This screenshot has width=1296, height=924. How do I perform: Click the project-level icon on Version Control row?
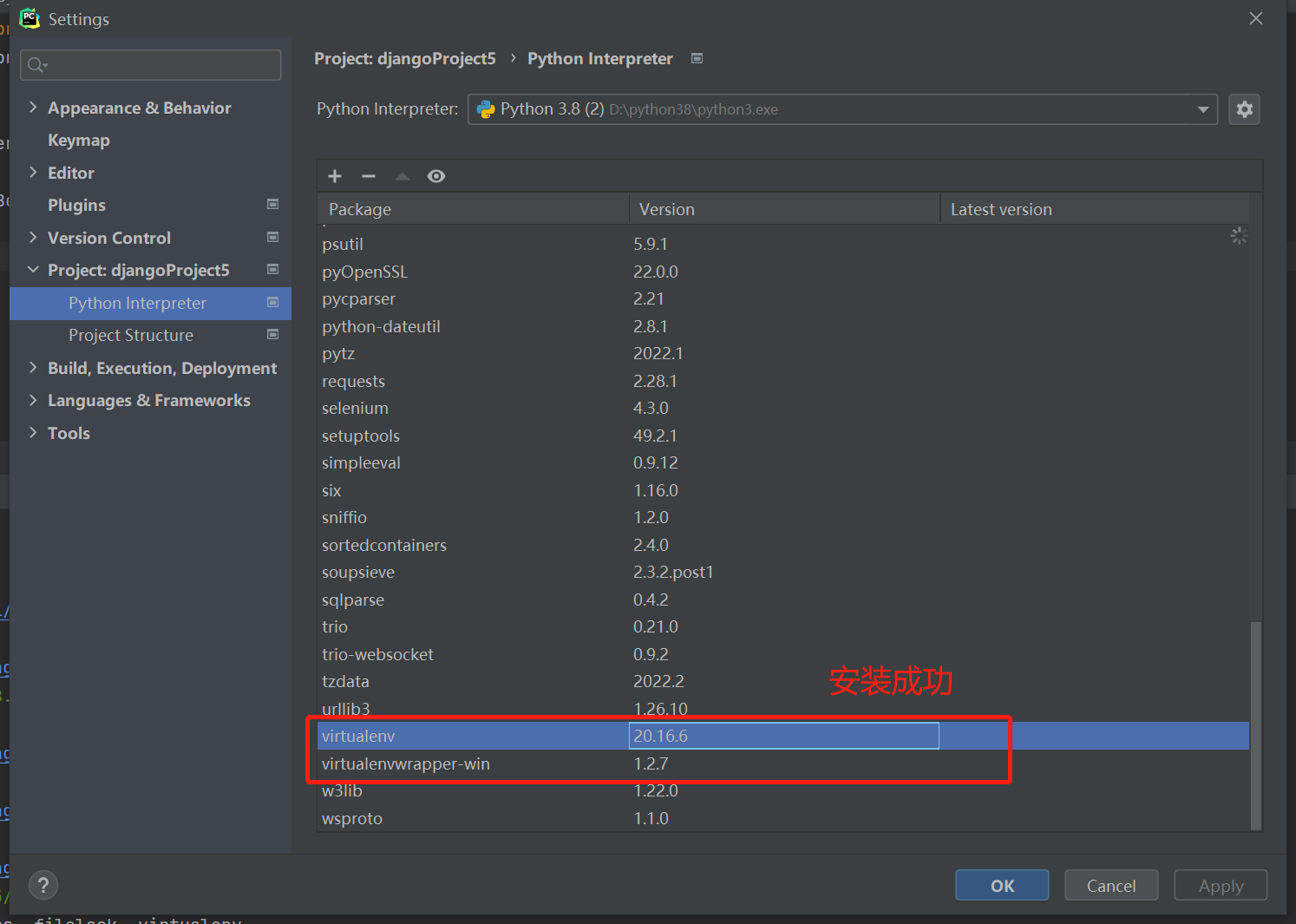tap(273, 237)
